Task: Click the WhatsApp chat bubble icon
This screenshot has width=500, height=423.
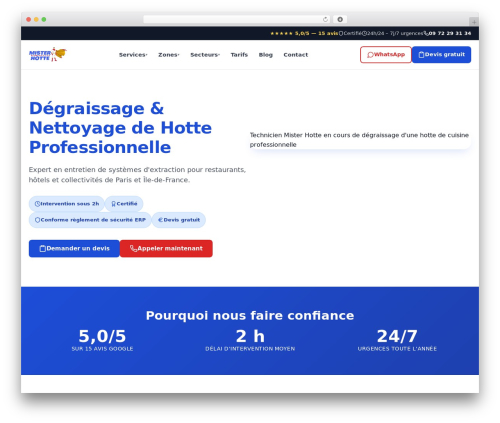Action: click(x=370, y=55)
